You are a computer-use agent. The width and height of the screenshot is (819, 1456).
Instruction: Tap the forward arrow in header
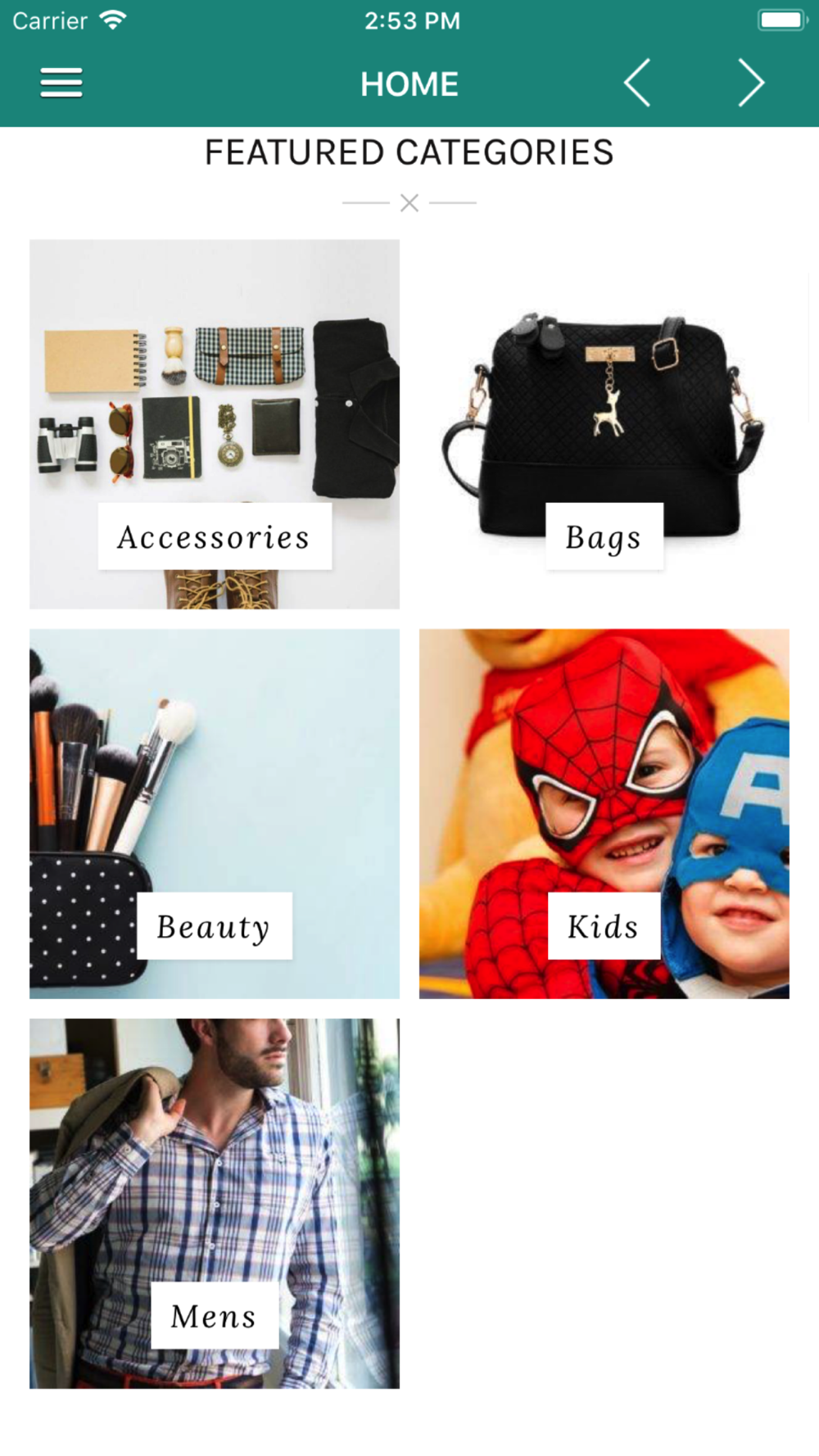750,83
